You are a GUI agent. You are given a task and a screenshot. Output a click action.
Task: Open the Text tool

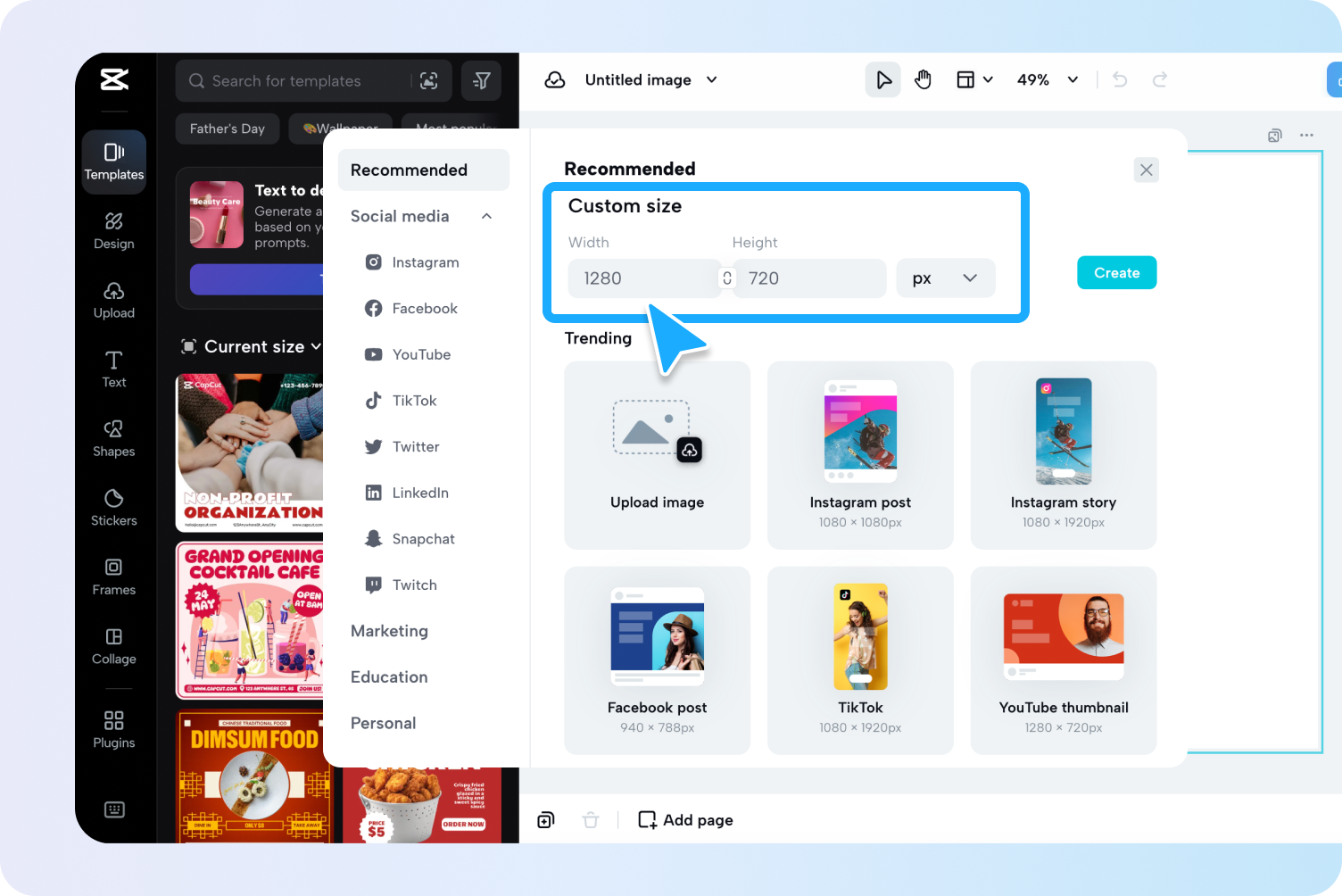[x=113, y=369]
